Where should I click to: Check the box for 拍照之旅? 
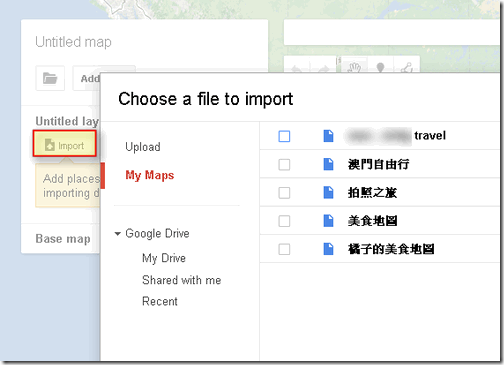point(284,193)
